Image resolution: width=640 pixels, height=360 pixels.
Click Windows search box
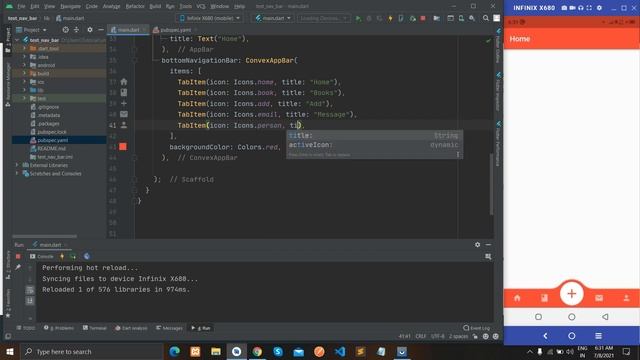(x=91, y=351)
